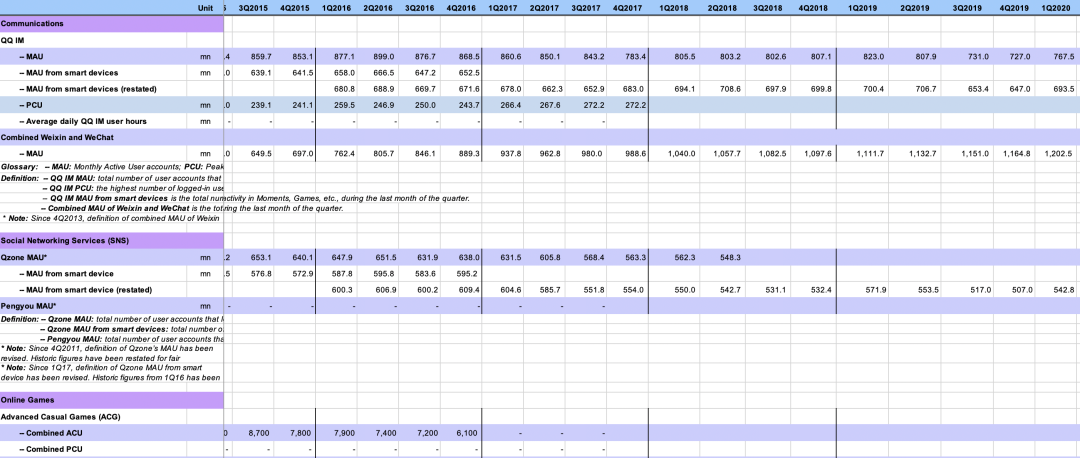This screenshot has height=458, width=1080.
Task: Select the 4Q2017 column header
Action: pos(627,8)
